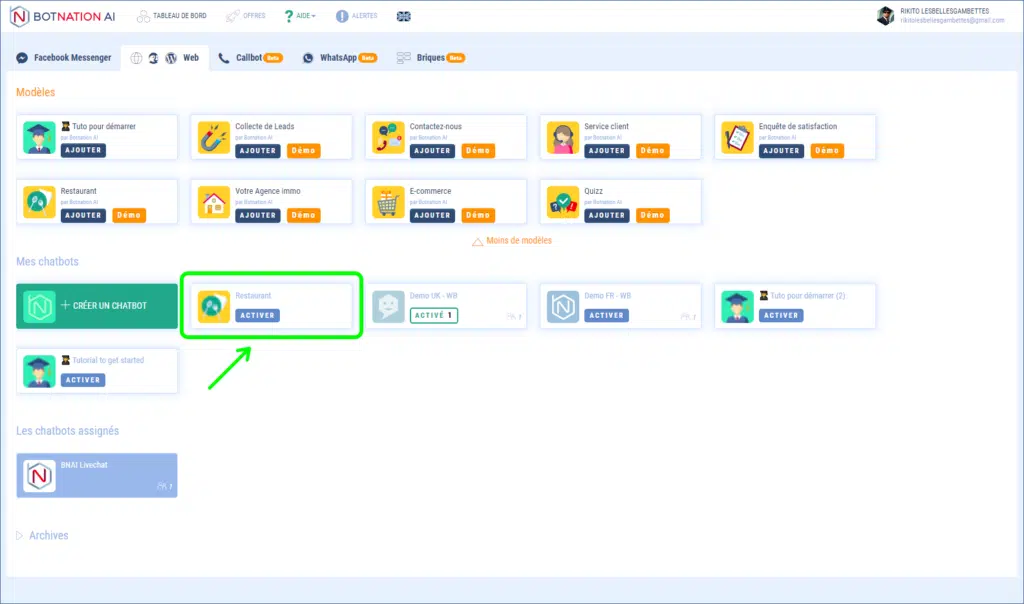Toggle the Demo UK - WB active status
The width and height of the screenshot is (1024, 604).
pyautogui.click(x=433, y=315)
